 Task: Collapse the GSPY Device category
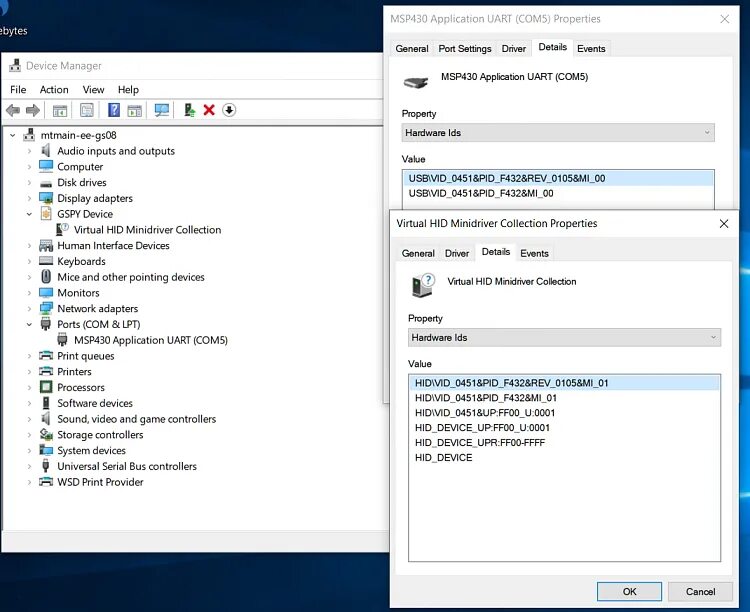[29, 214]
